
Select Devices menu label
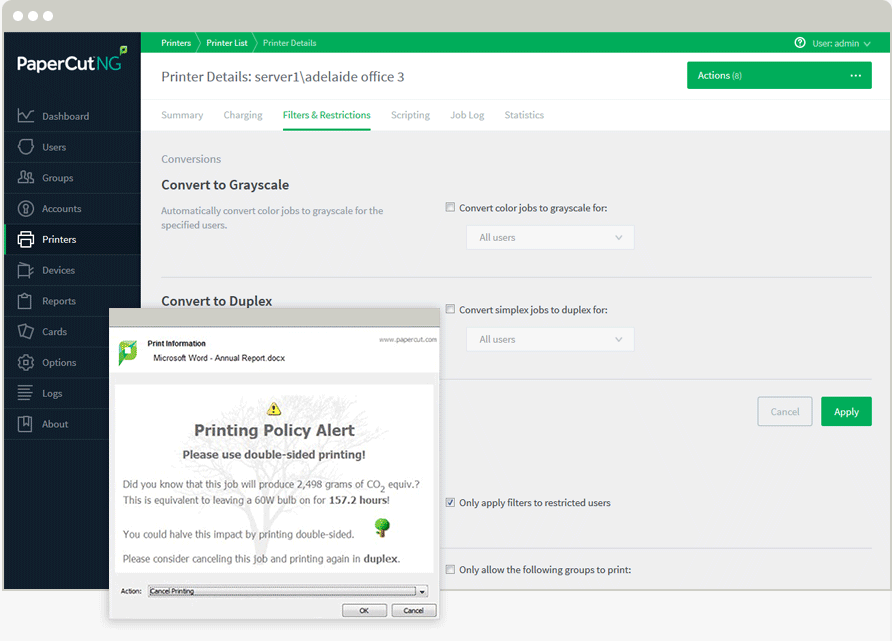[x=59, y=270]
